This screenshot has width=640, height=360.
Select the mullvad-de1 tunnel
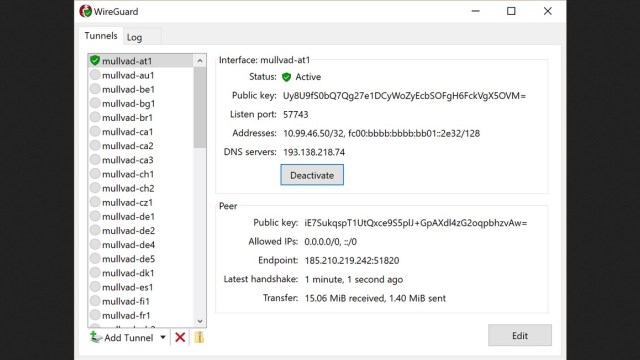(x=141, y=216)
